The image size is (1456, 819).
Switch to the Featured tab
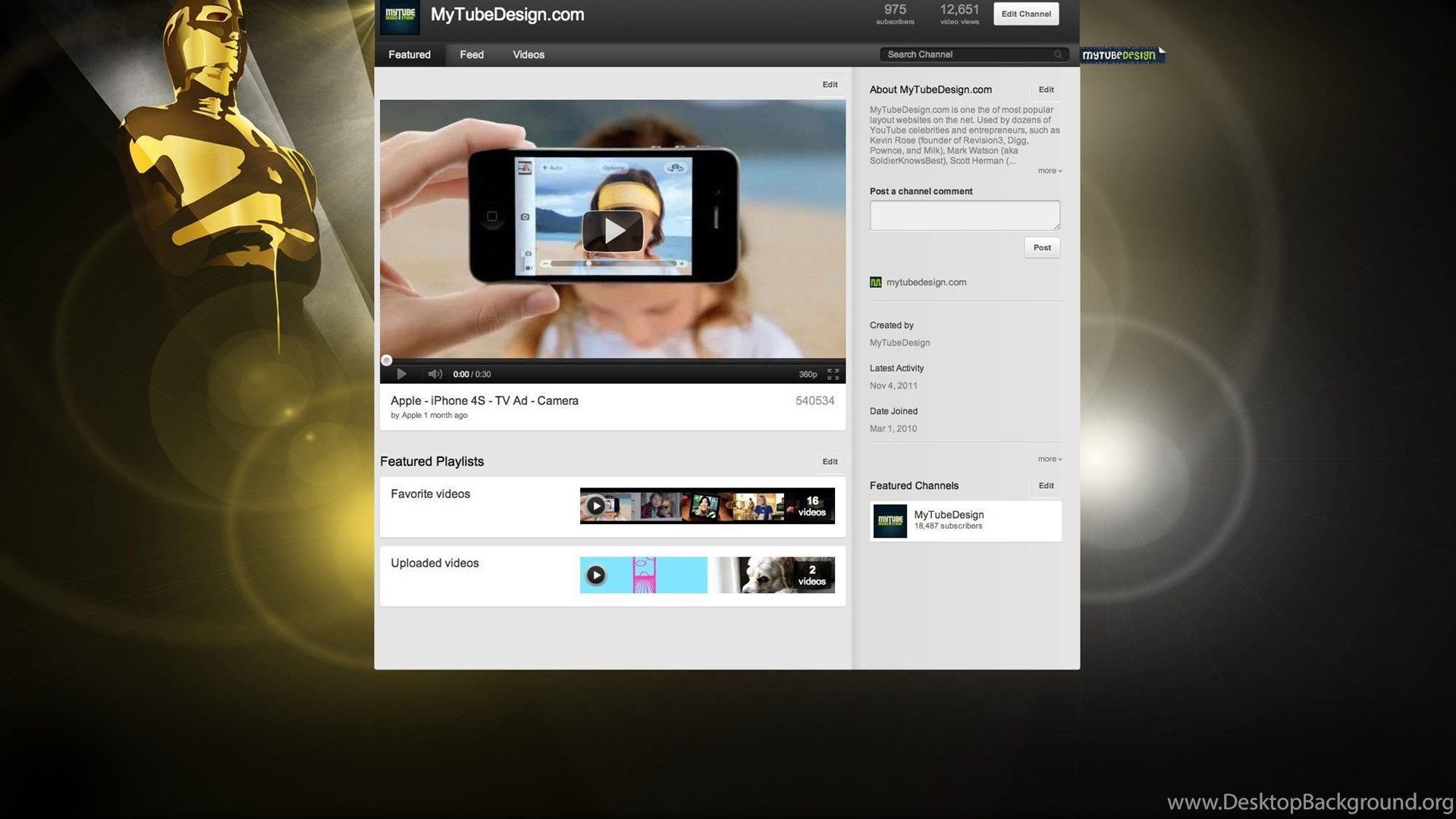(409, 55)
